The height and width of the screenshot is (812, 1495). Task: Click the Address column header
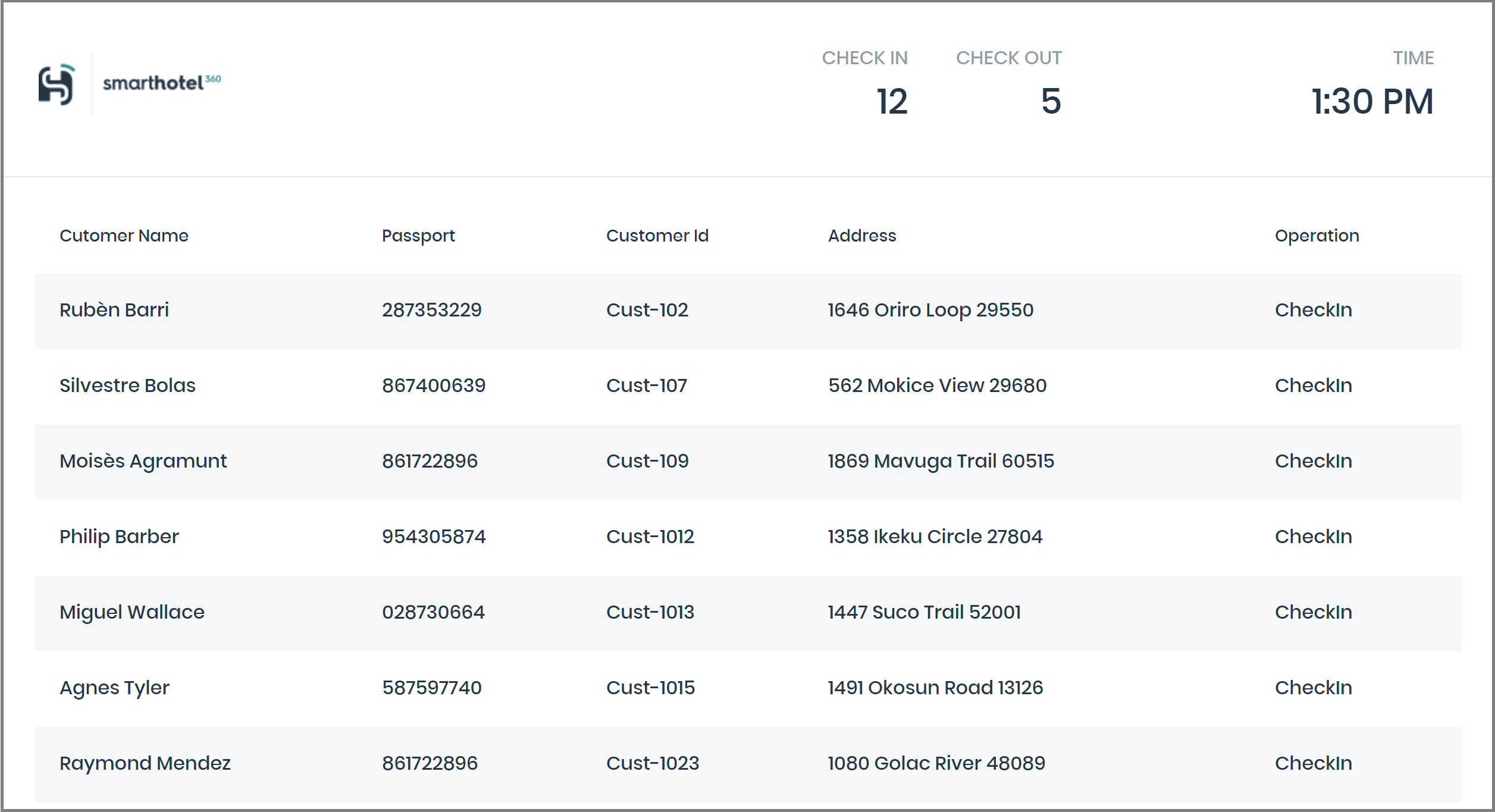861,236
